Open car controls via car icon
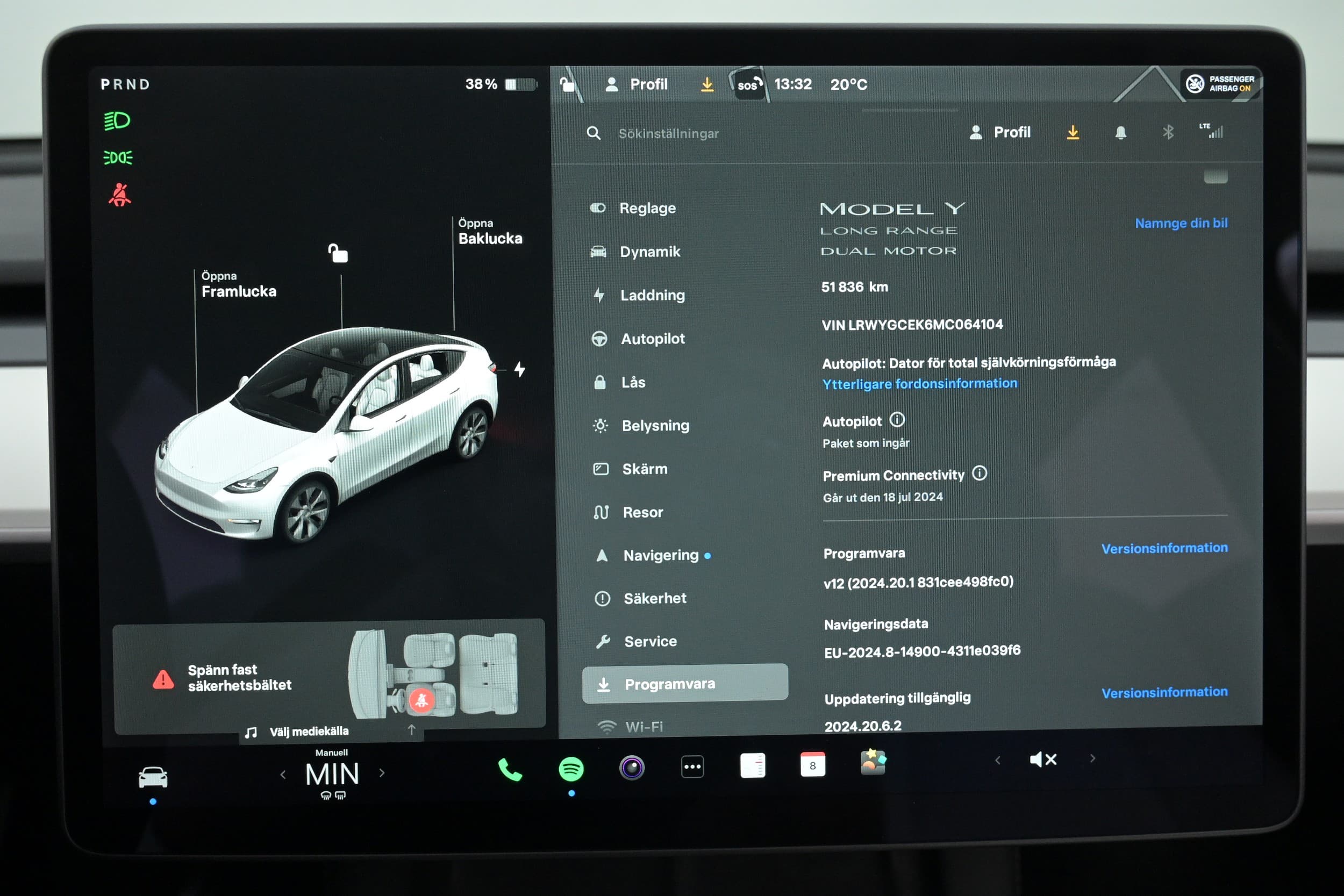 coord(153,778)
